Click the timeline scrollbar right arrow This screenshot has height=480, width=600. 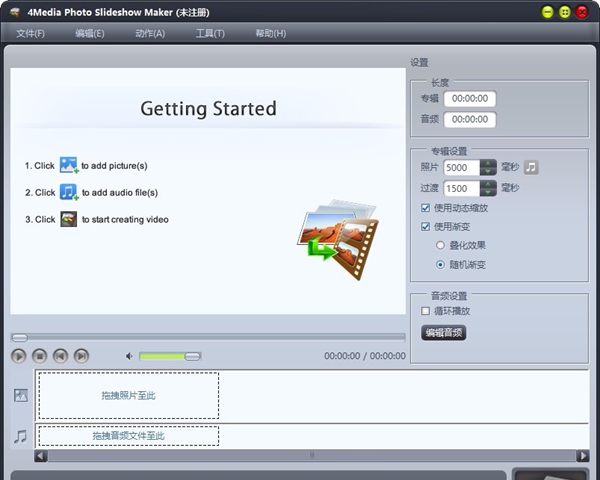pos(583,456)
